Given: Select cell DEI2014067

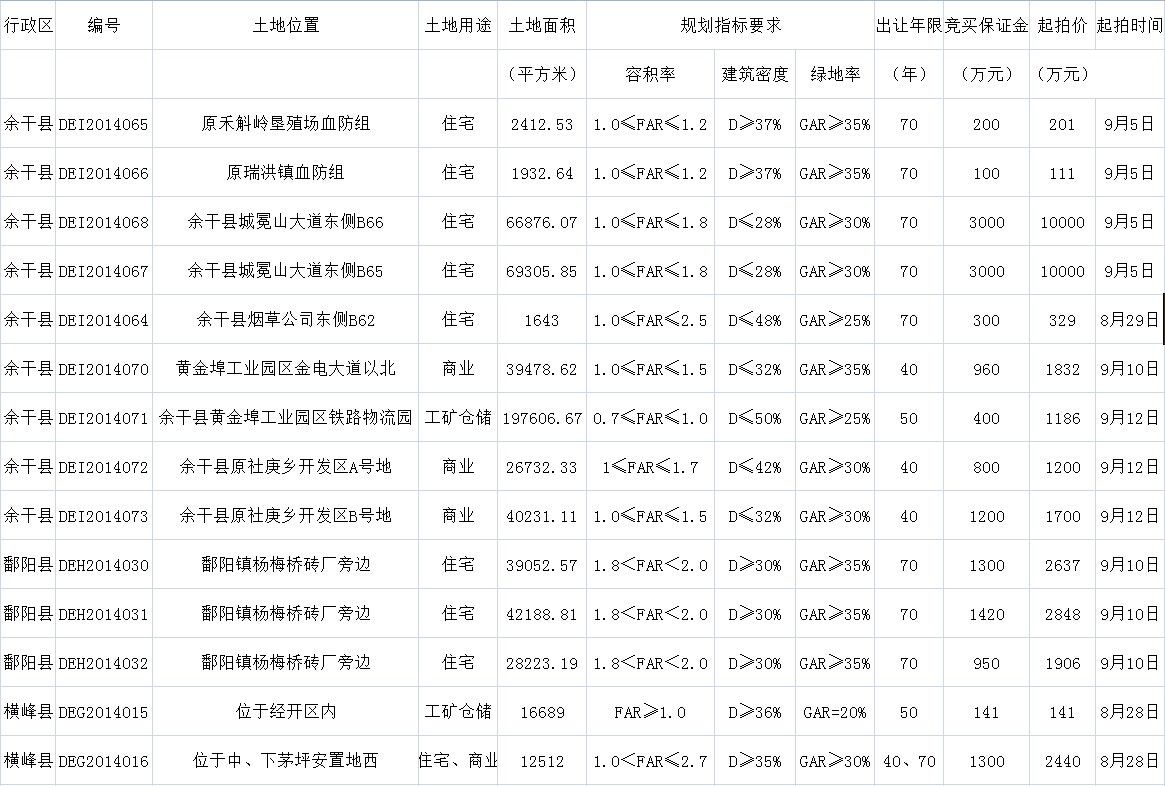Looking at the screenshot, I should (x=104, y=271).
